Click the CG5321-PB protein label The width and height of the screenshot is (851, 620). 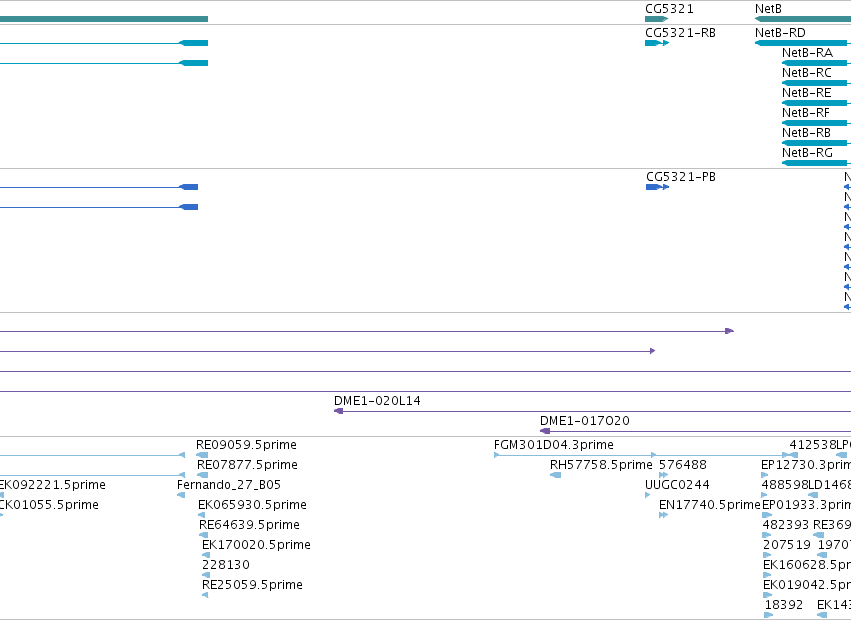681,177
